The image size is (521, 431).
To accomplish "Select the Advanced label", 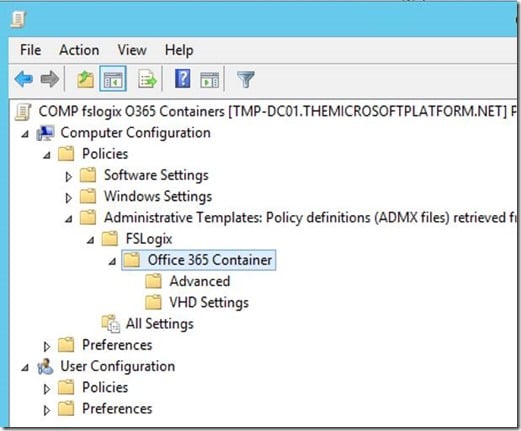I will (x=199, y=281).
